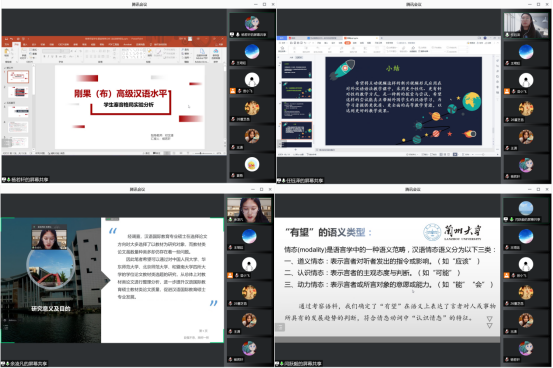Click the WPS slideshow play icon in status bar
The image size is (553, 368).
pos(455,155)
